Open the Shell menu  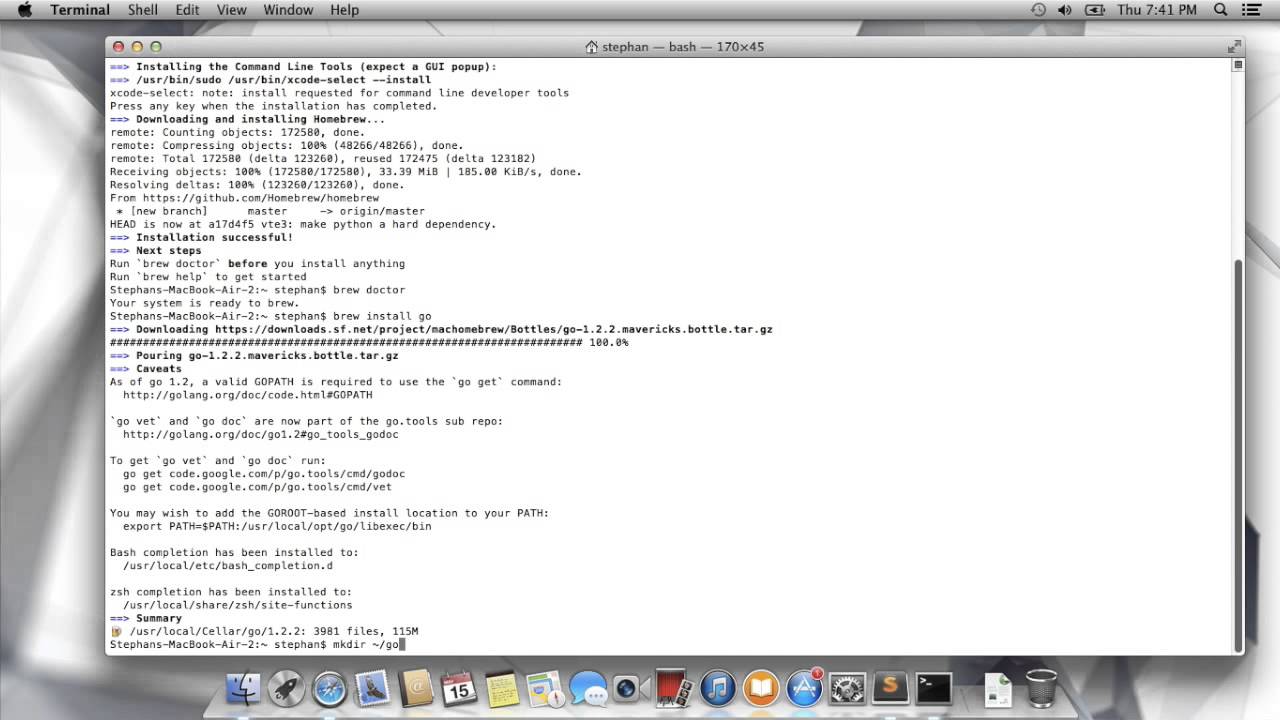[x=143, y=10]
